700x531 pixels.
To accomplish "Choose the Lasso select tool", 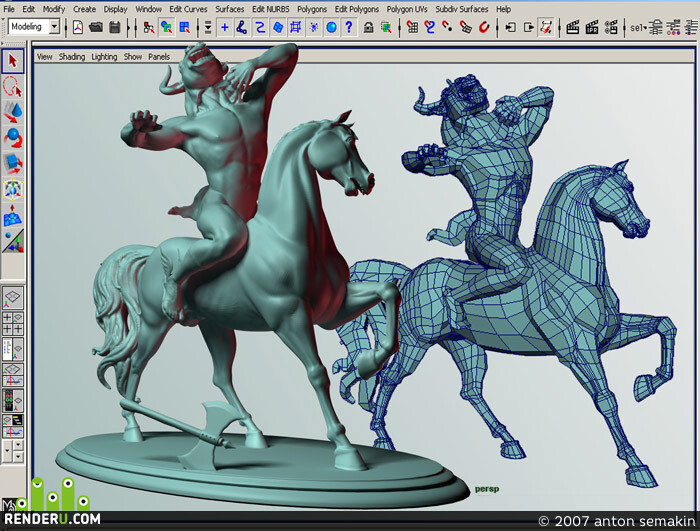I will (x=12, y=87).
